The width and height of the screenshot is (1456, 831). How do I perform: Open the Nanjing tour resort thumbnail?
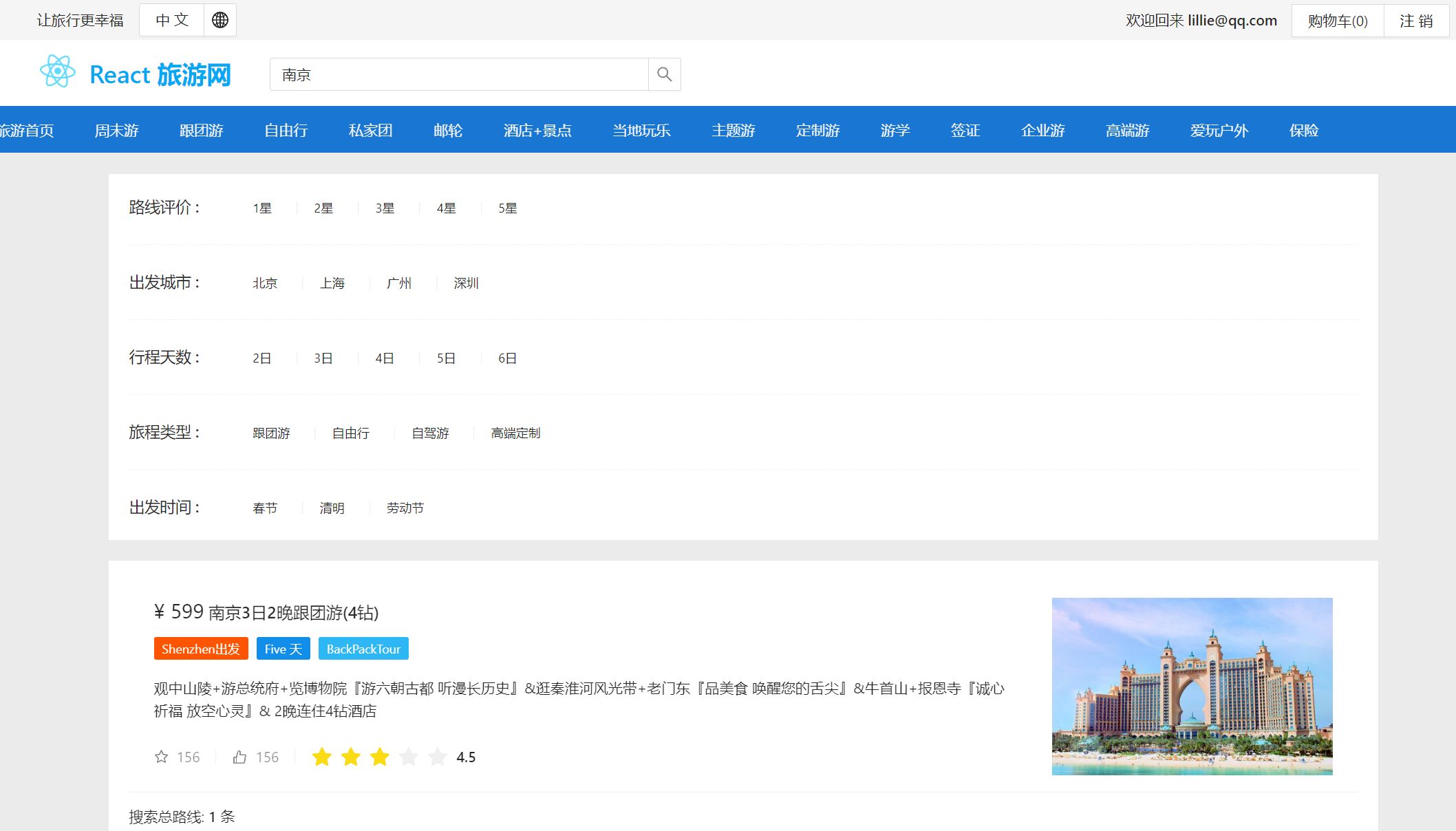(x=1192, y=686)
